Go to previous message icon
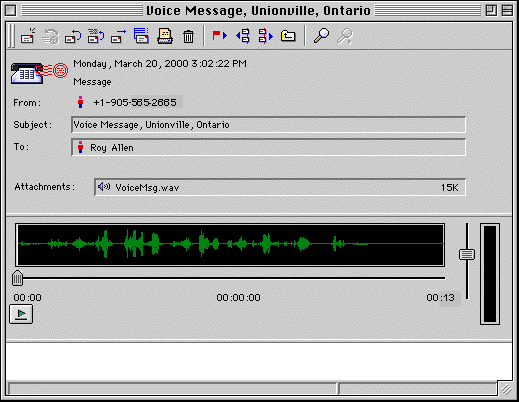Image resolution: width=519 pixels, height=402 pixels. coord(243,36)
